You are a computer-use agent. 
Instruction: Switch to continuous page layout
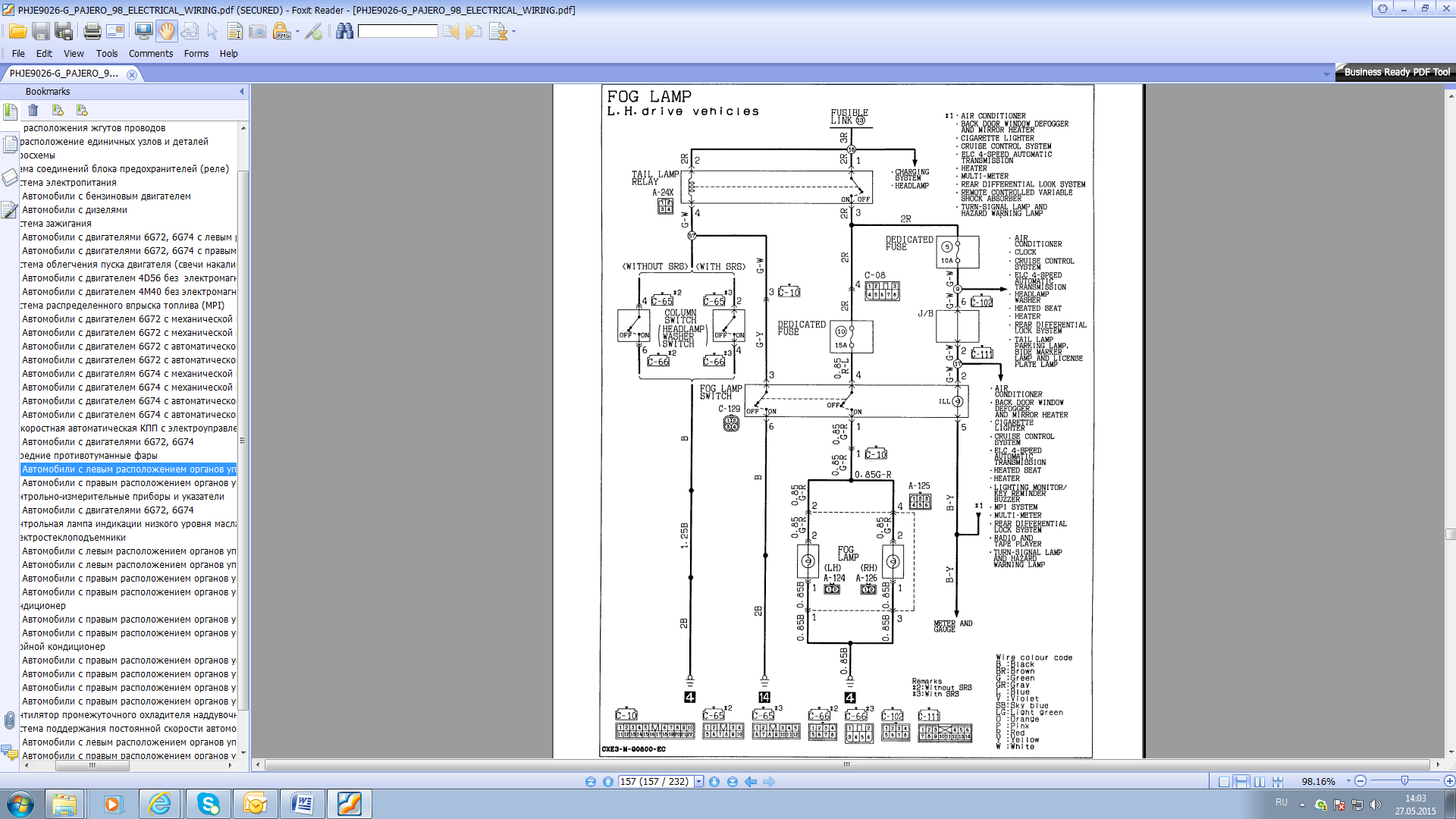click(1241, 782)
